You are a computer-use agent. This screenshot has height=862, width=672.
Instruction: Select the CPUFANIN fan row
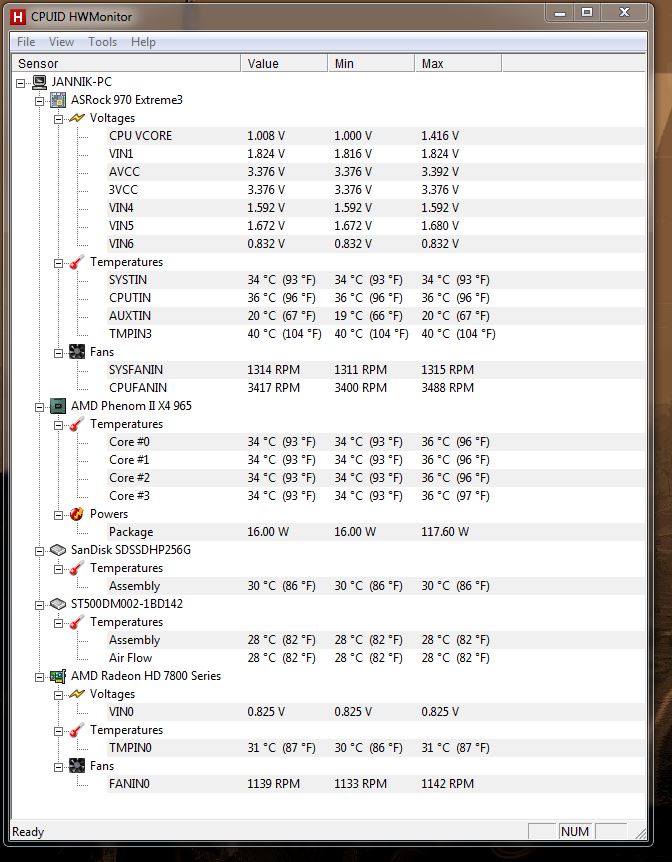(376, 388)
